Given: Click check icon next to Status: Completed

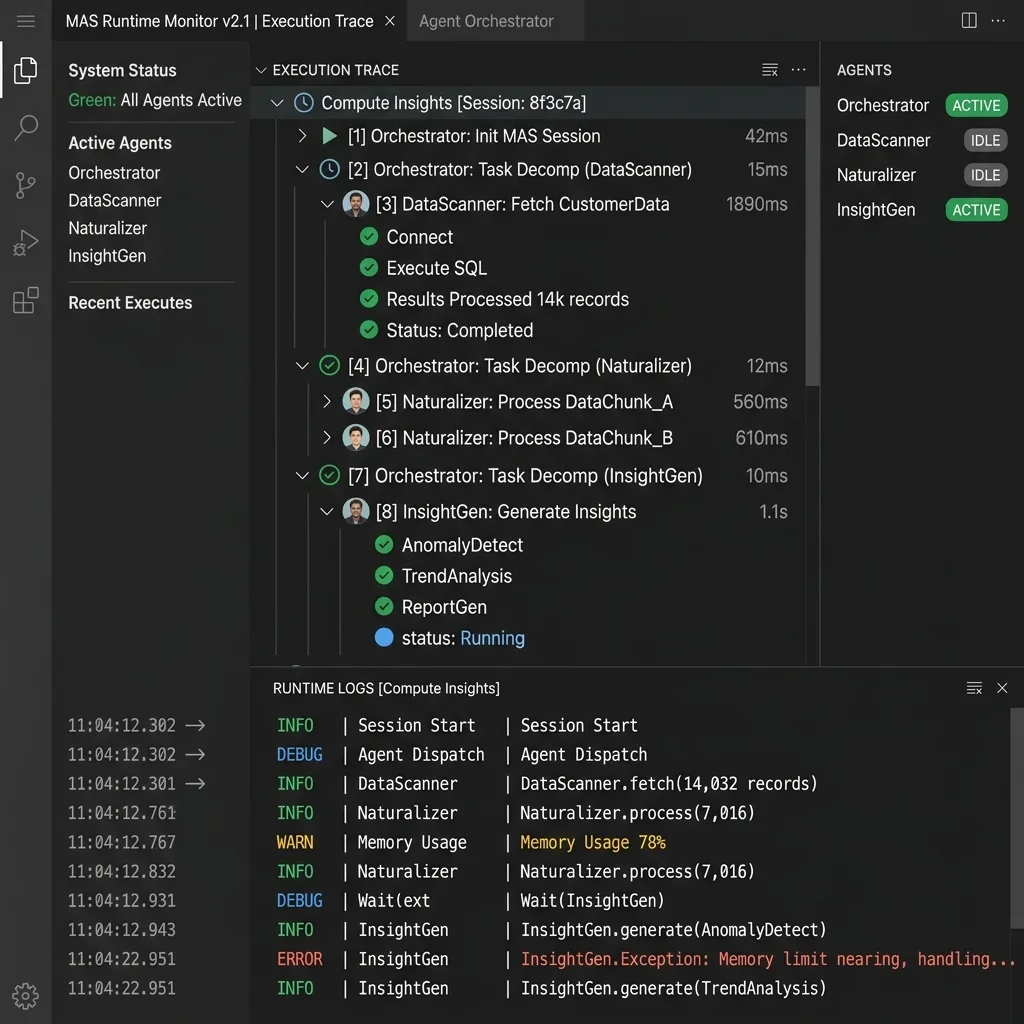Looking at the screenshot, I should point(369,330).
